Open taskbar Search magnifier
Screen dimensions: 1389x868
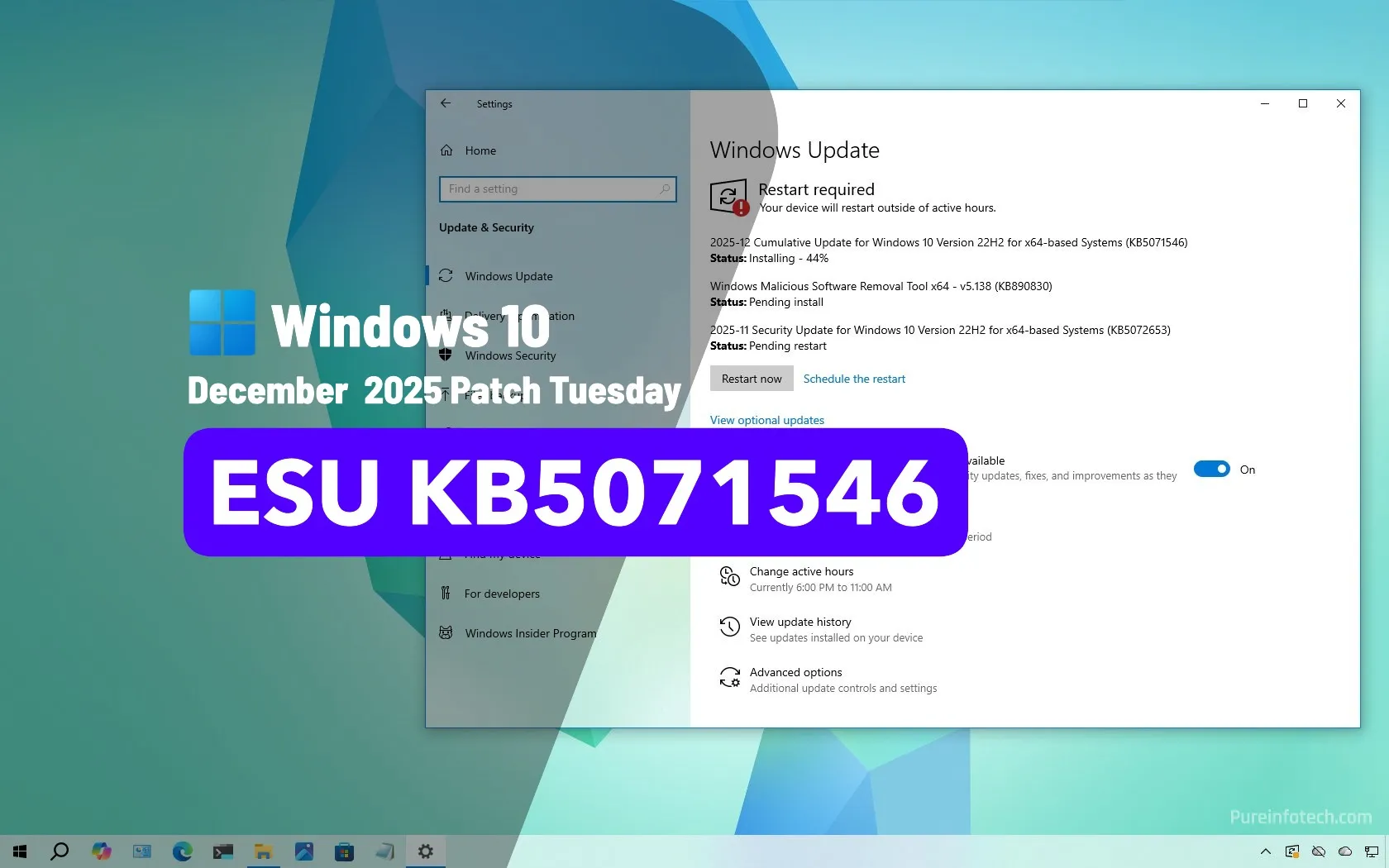tap(60, 851)
